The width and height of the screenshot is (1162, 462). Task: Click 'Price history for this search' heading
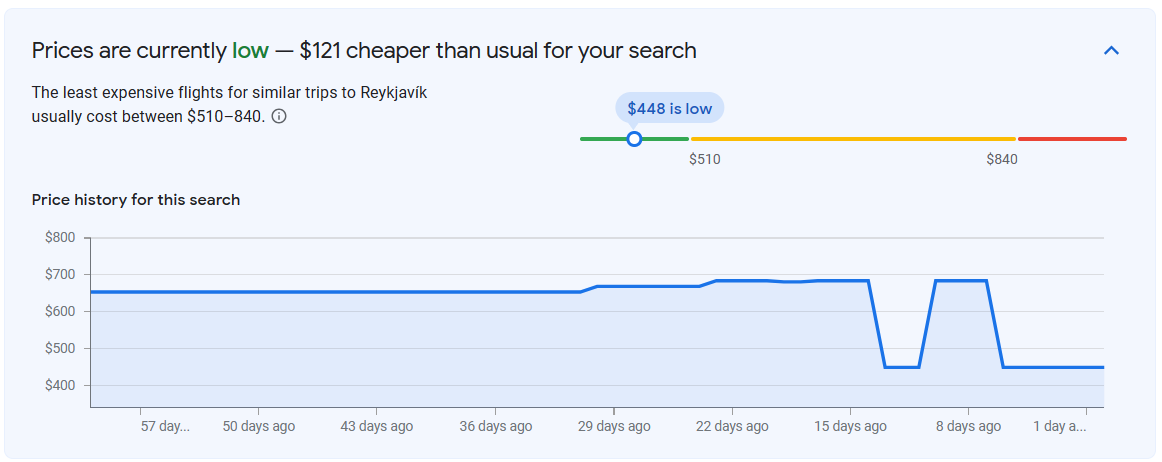(136, 200)
